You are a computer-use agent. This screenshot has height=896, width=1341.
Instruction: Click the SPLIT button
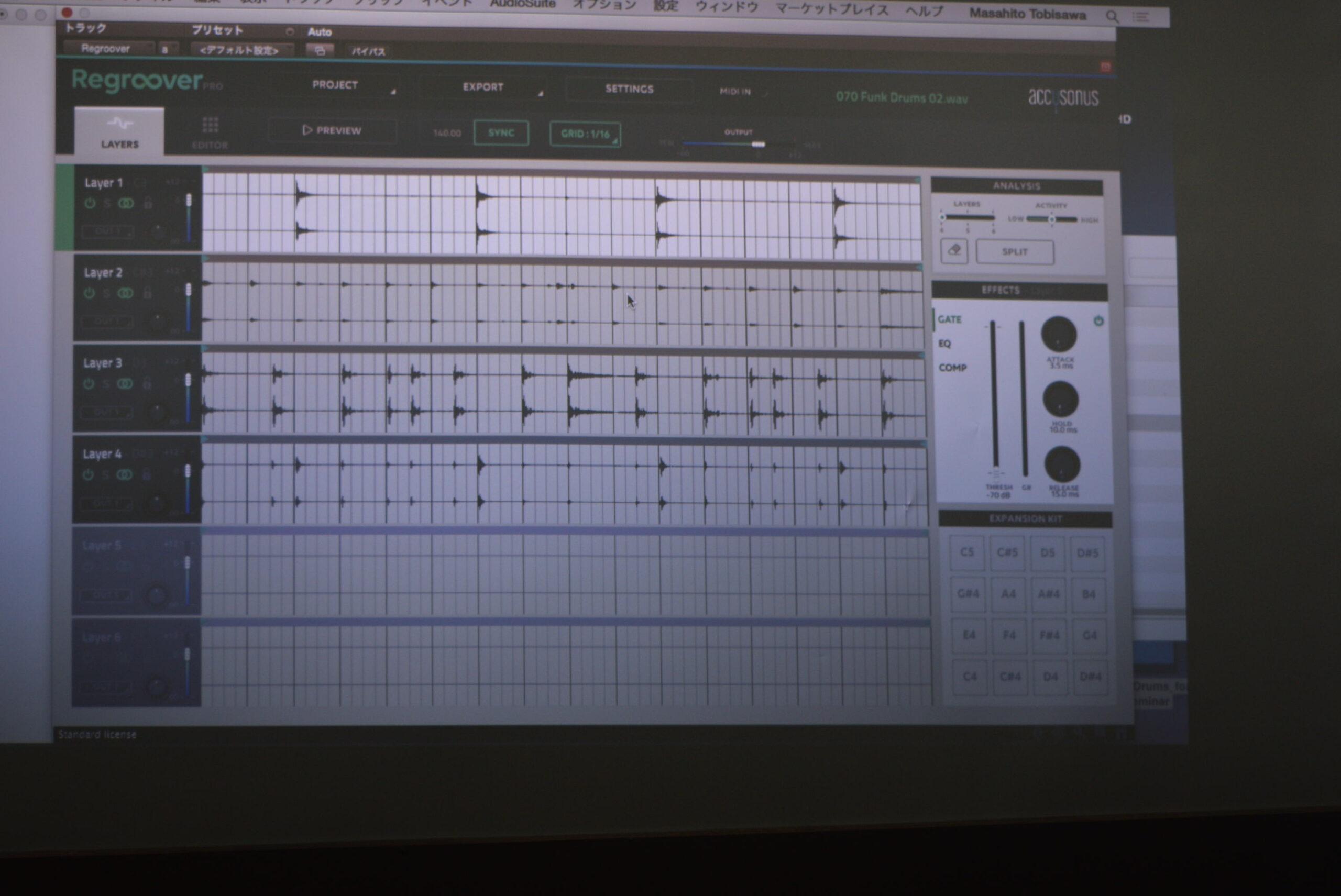point(1015,252)
